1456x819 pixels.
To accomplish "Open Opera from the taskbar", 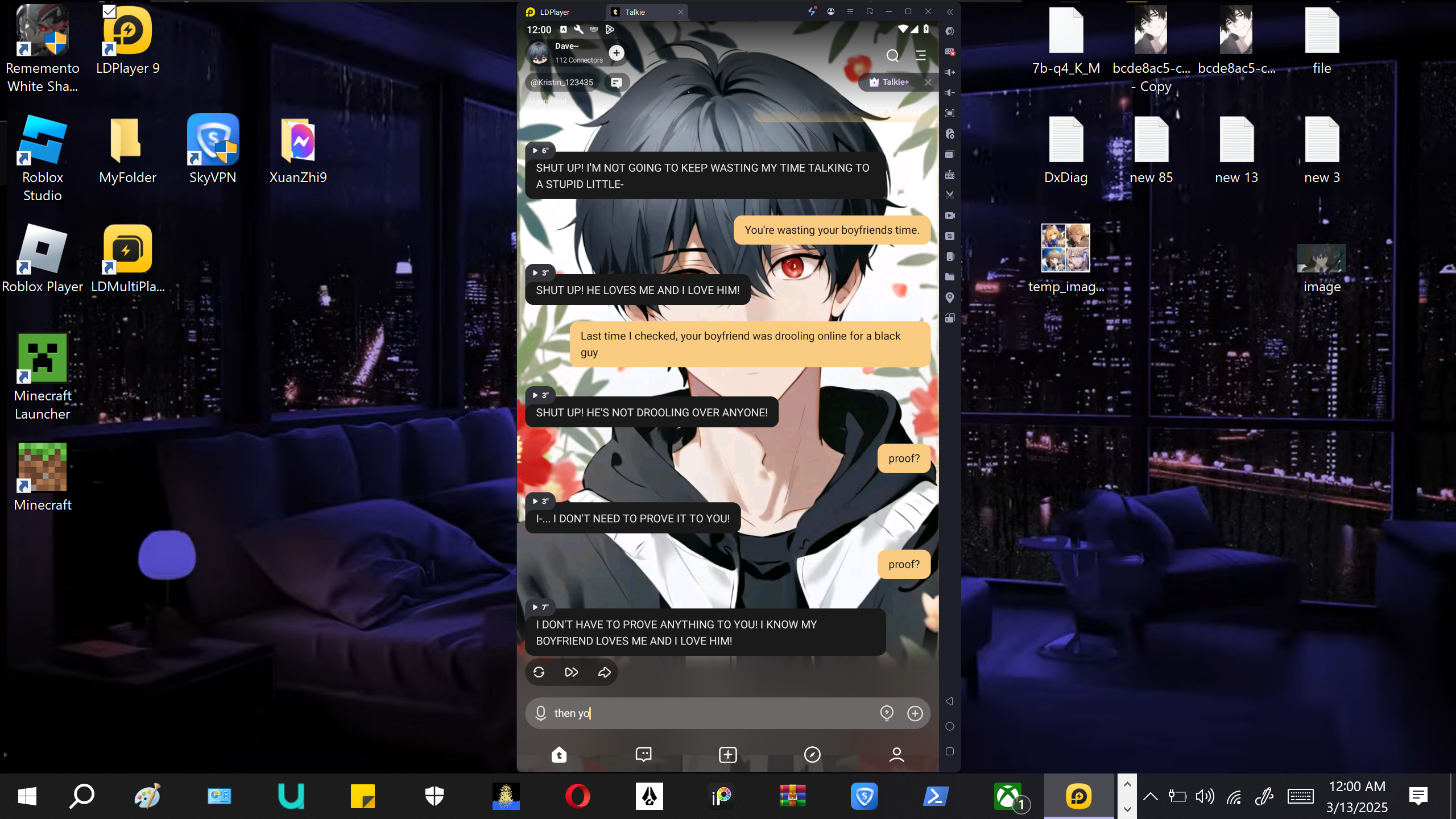I will click(578, 796).
